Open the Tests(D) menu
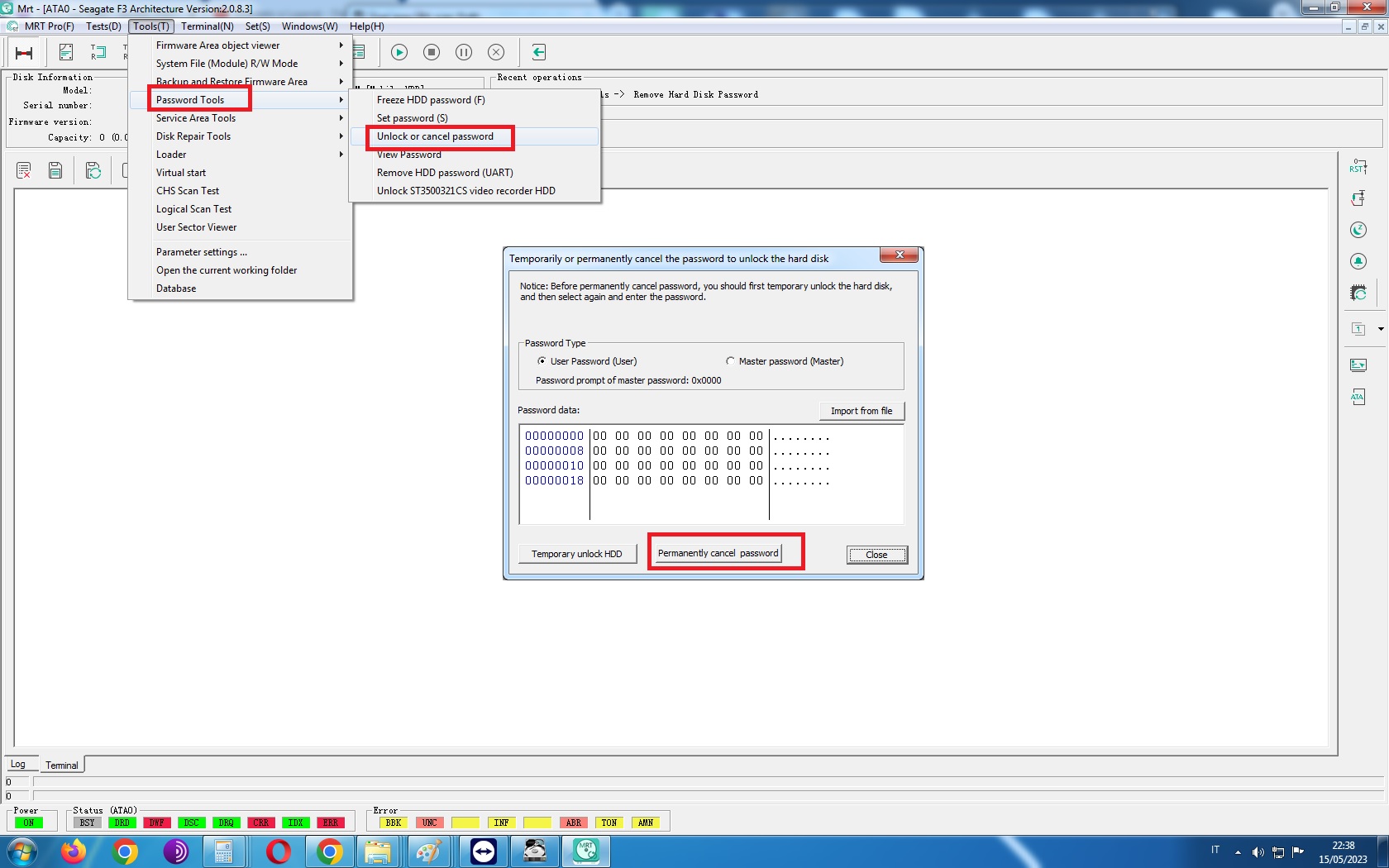Viewport: 1389px width, 868px height. 103,26
